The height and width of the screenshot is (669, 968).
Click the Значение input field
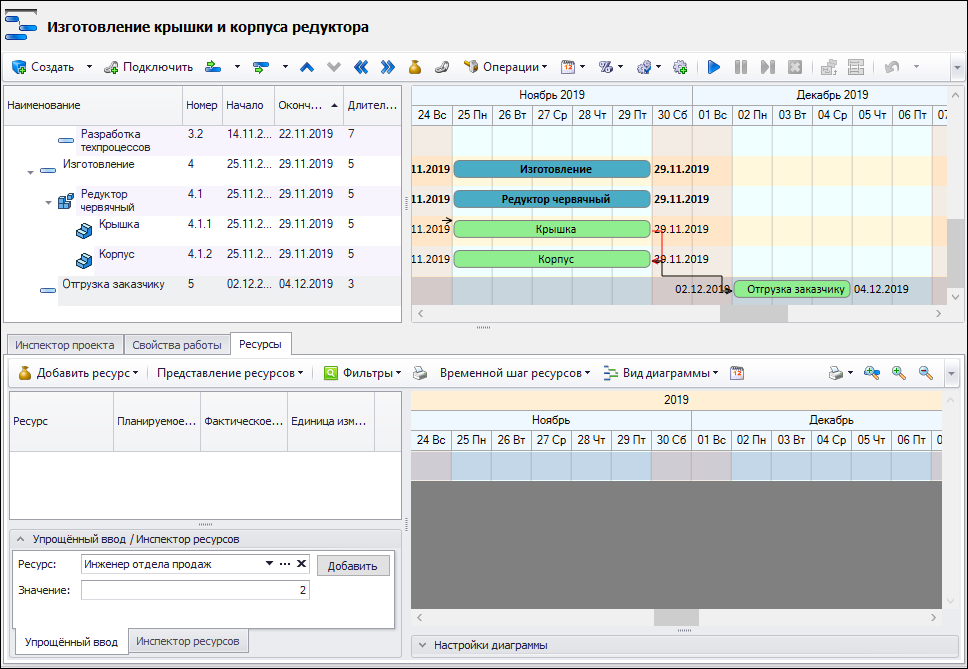pos(195,590)
